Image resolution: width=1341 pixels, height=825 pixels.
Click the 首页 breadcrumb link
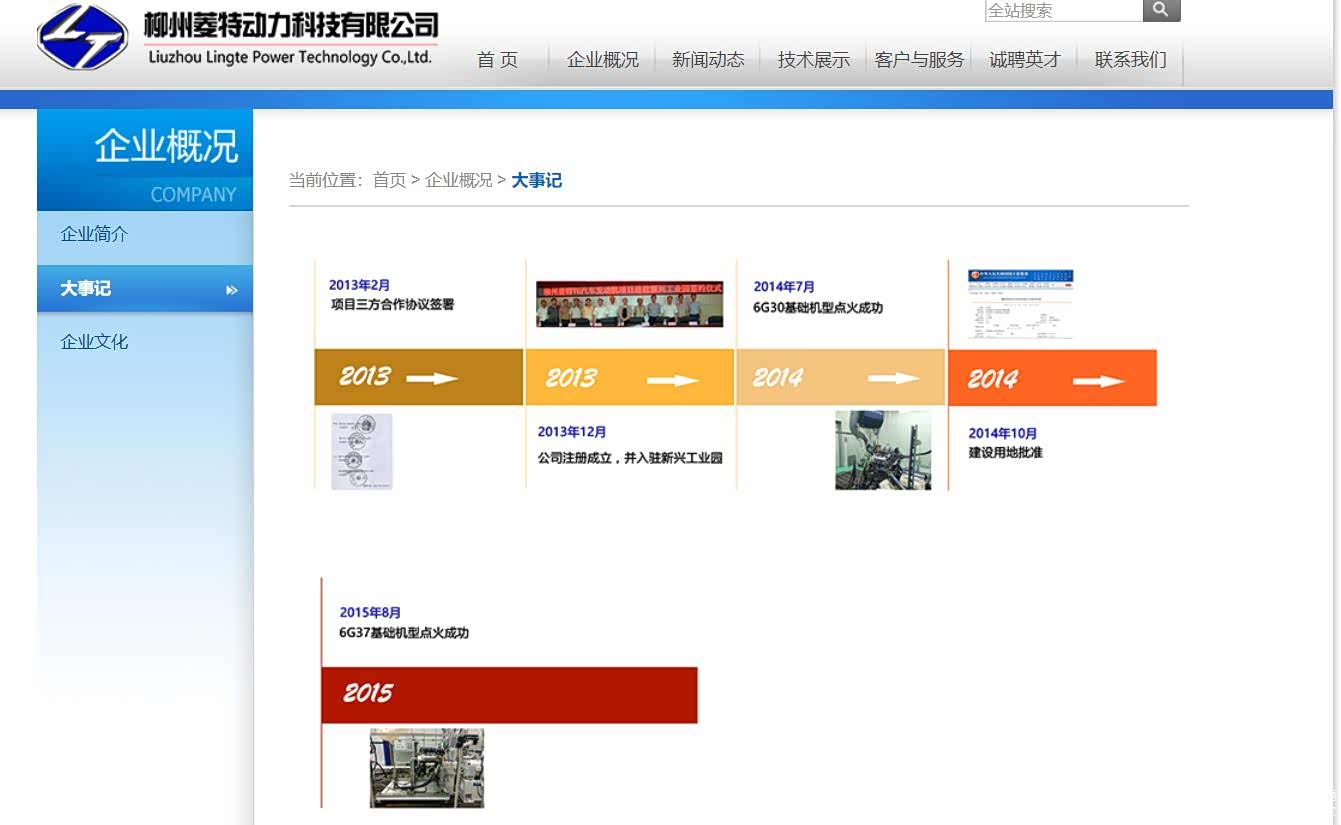pyautogui.click(x=389, y=180)
